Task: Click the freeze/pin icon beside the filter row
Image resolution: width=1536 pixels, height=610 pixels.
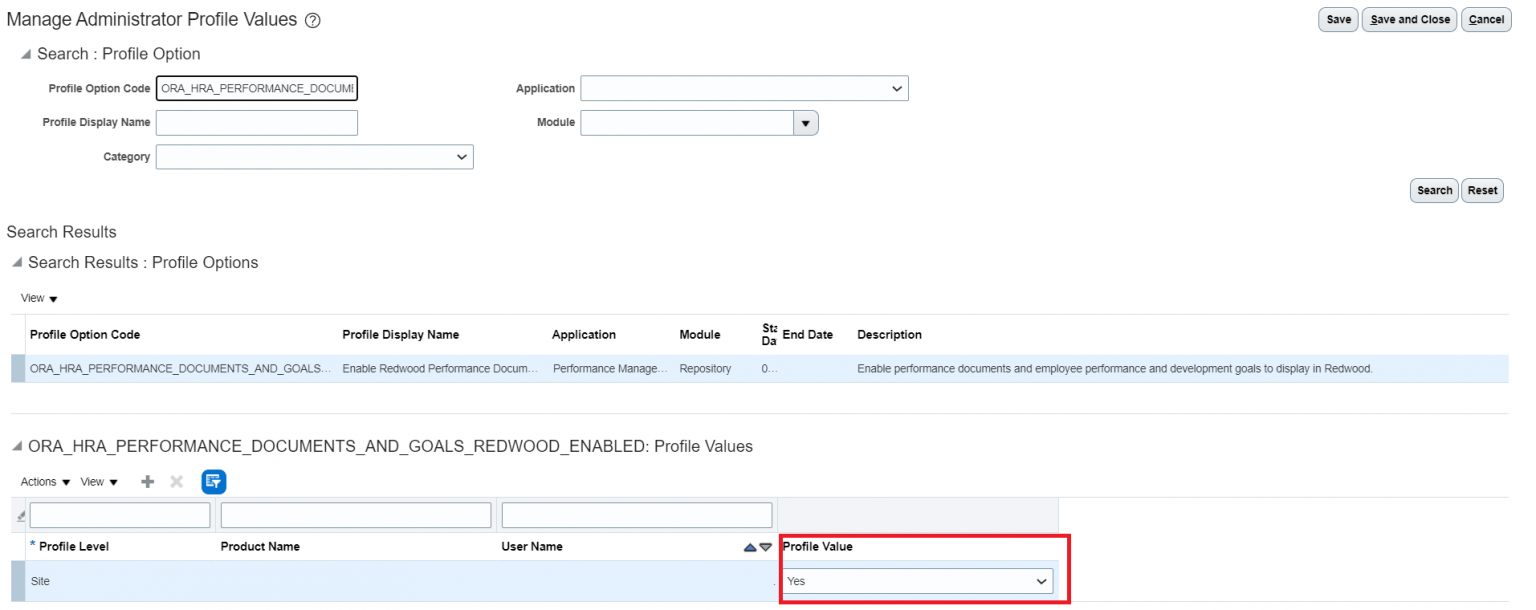Action: [x=18, y=514]
